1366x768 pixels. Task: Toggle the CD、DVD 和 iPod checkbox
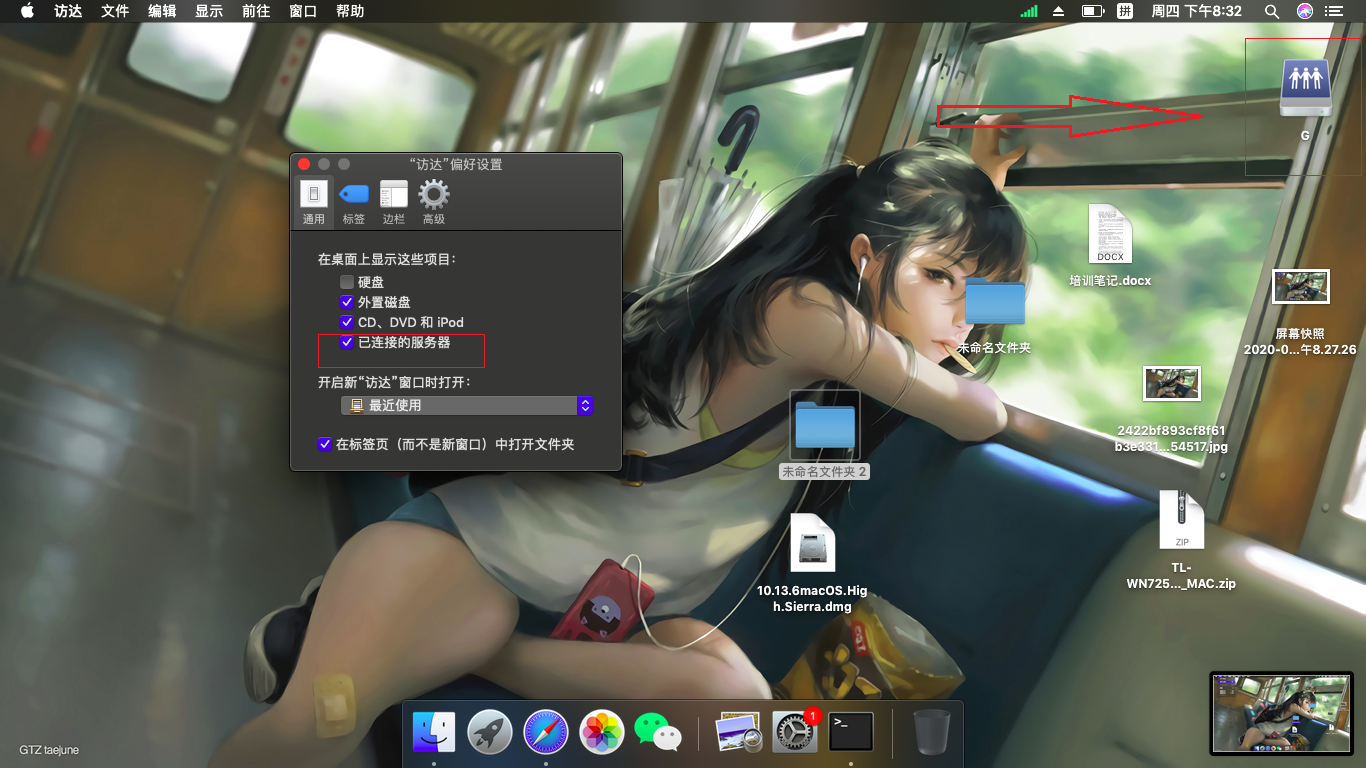point(347,322)
